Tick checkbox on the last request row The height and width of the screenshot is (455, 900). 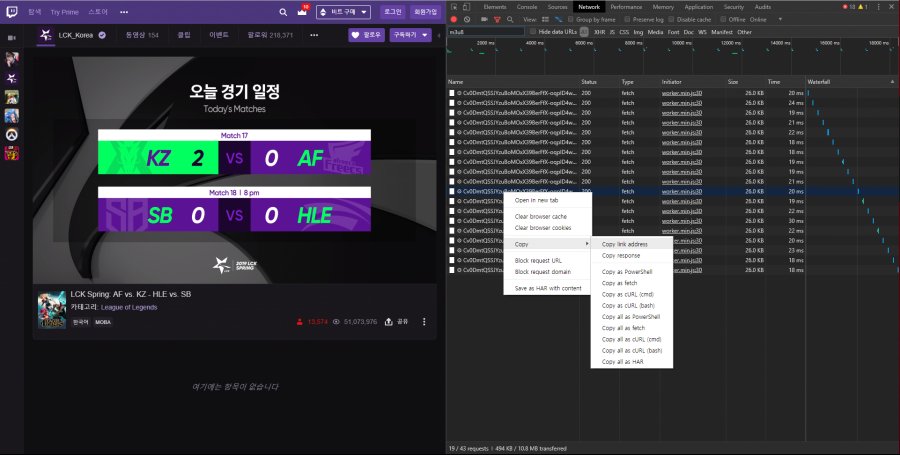[x=452, y=270]
